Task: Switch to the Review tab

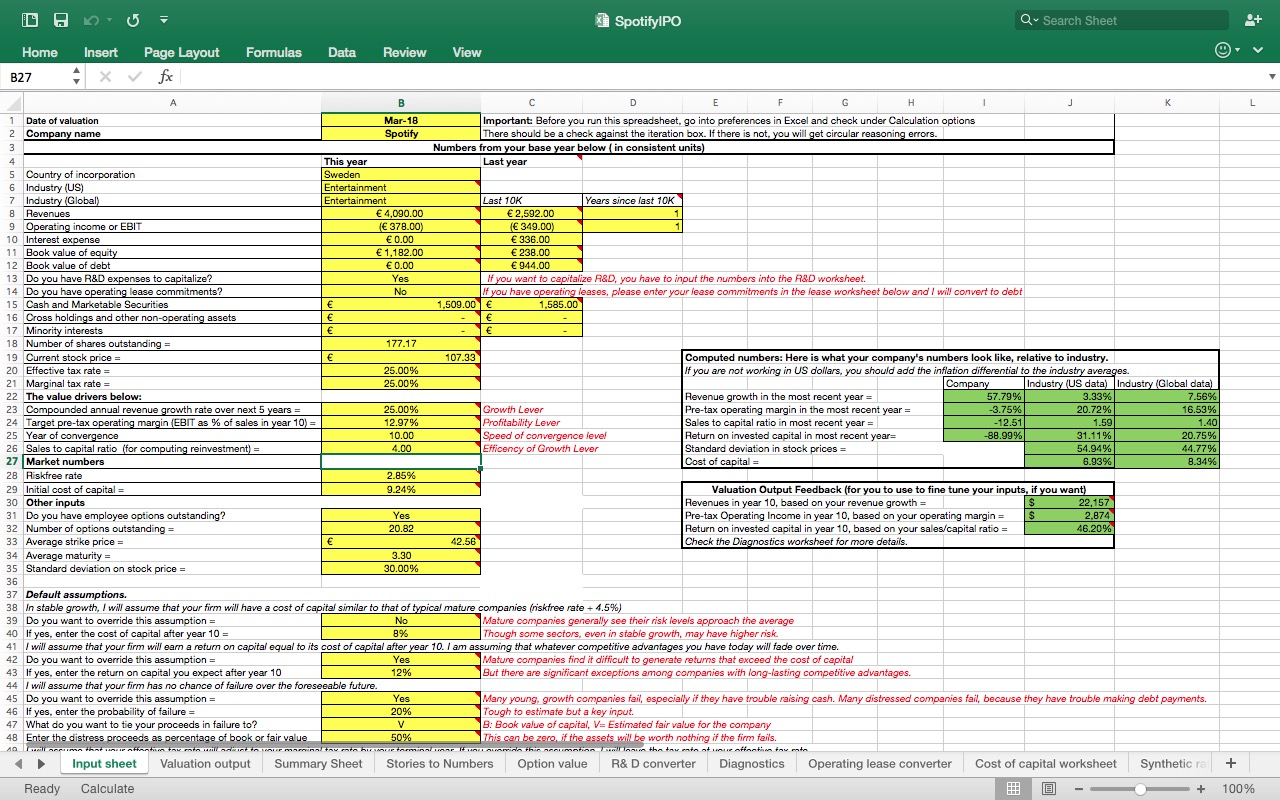Action: point(405,52)
